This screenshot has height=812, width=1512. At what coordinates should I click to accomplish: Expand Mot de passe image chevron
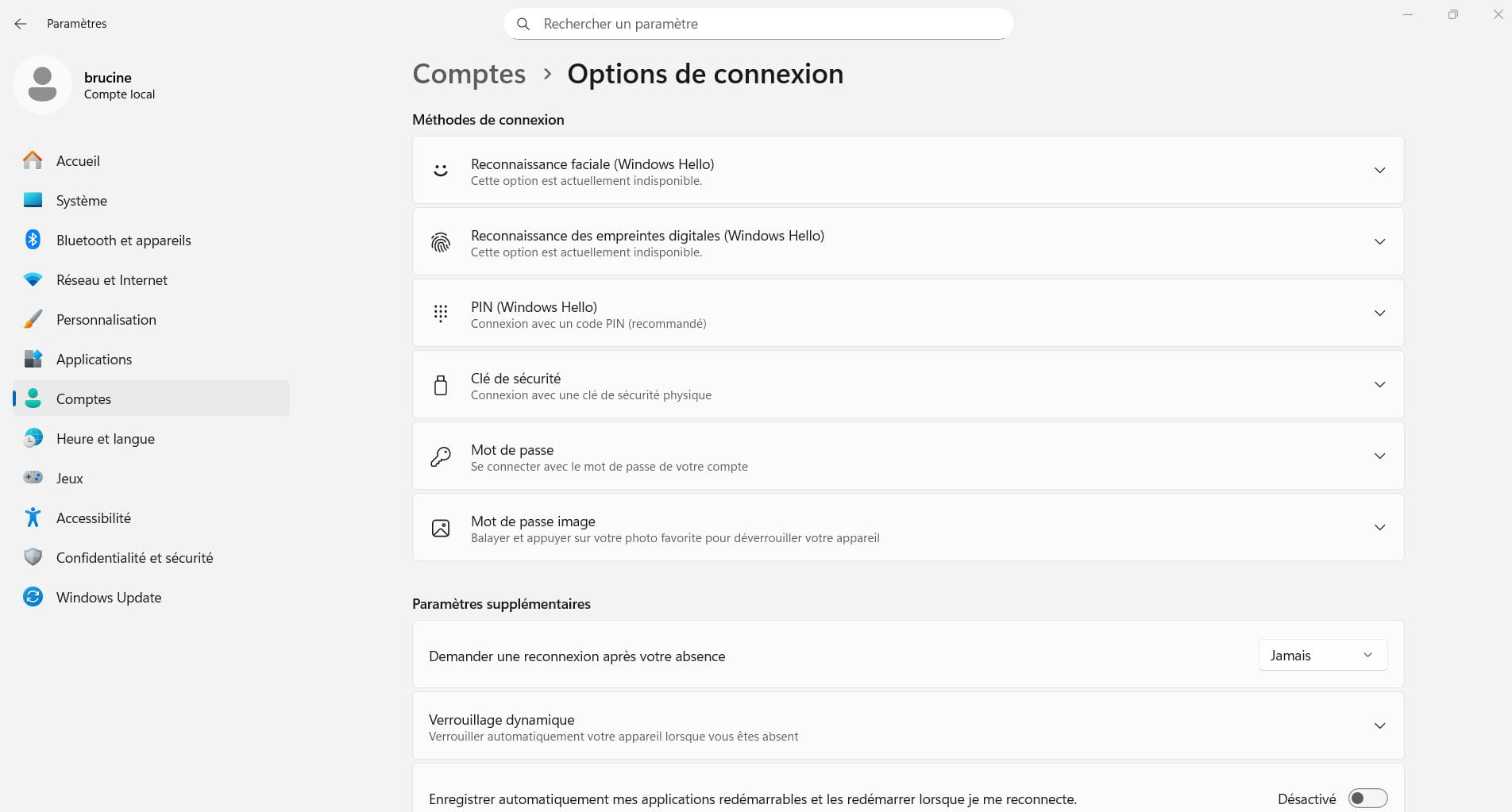(x=1379, y=528)
